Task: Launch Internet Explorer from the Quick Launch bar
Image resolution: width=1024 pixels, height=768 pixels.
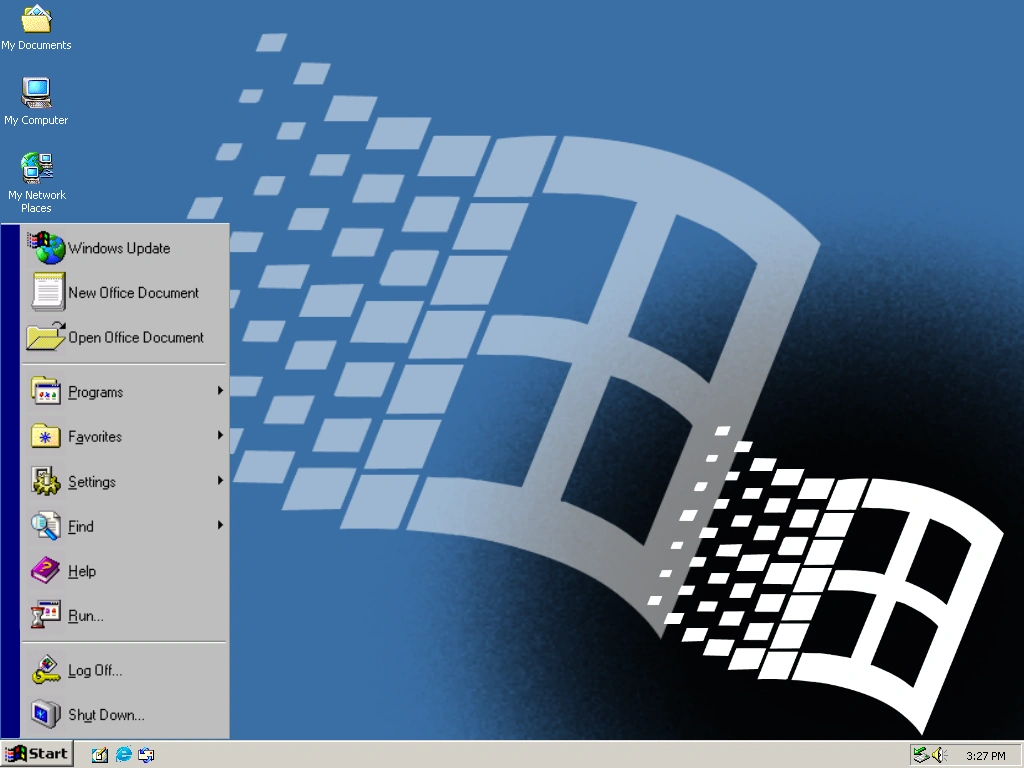Action: (123, 754)
